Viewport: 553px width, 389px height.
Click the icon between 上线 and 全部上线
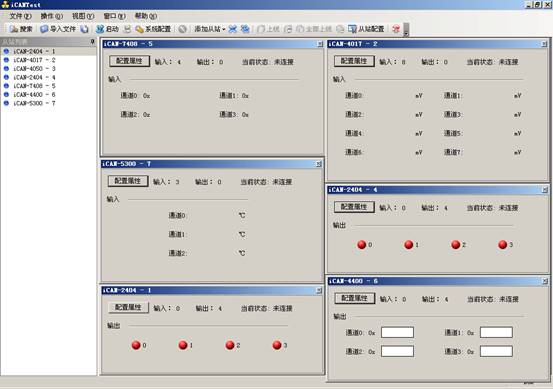[x=288, y=29]
